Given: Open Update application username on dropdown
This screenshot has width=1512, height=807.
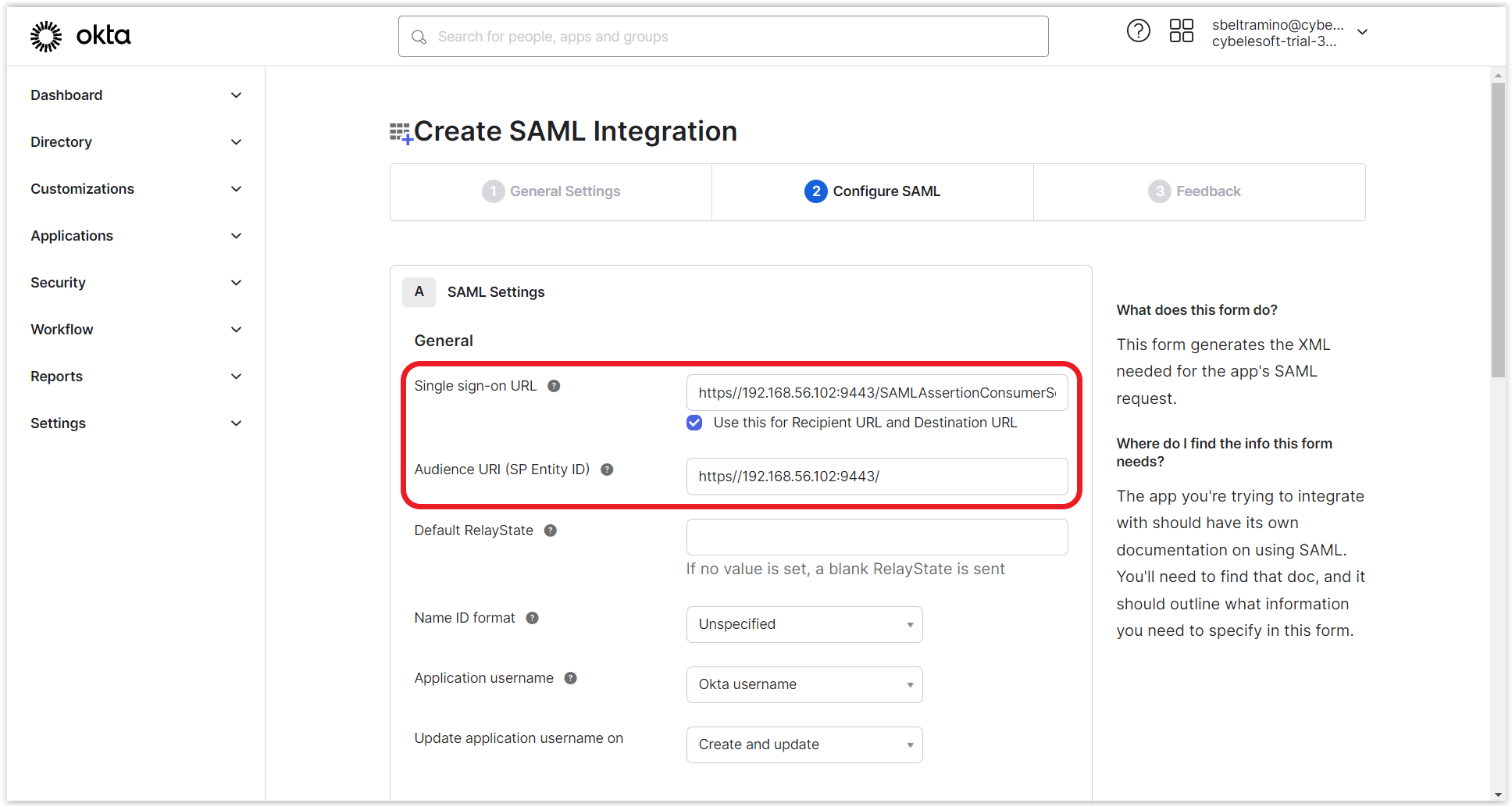Looking at the screenshot, I should pyautogui.click(x=804, y=745).
